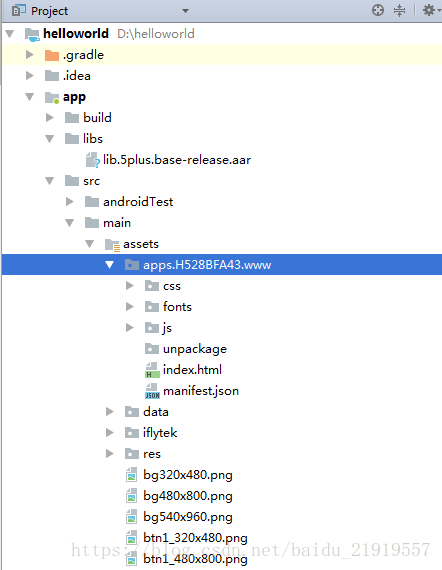442x570 pixels.
Task: Click the collapse all icon
Action: click(399, 10)
